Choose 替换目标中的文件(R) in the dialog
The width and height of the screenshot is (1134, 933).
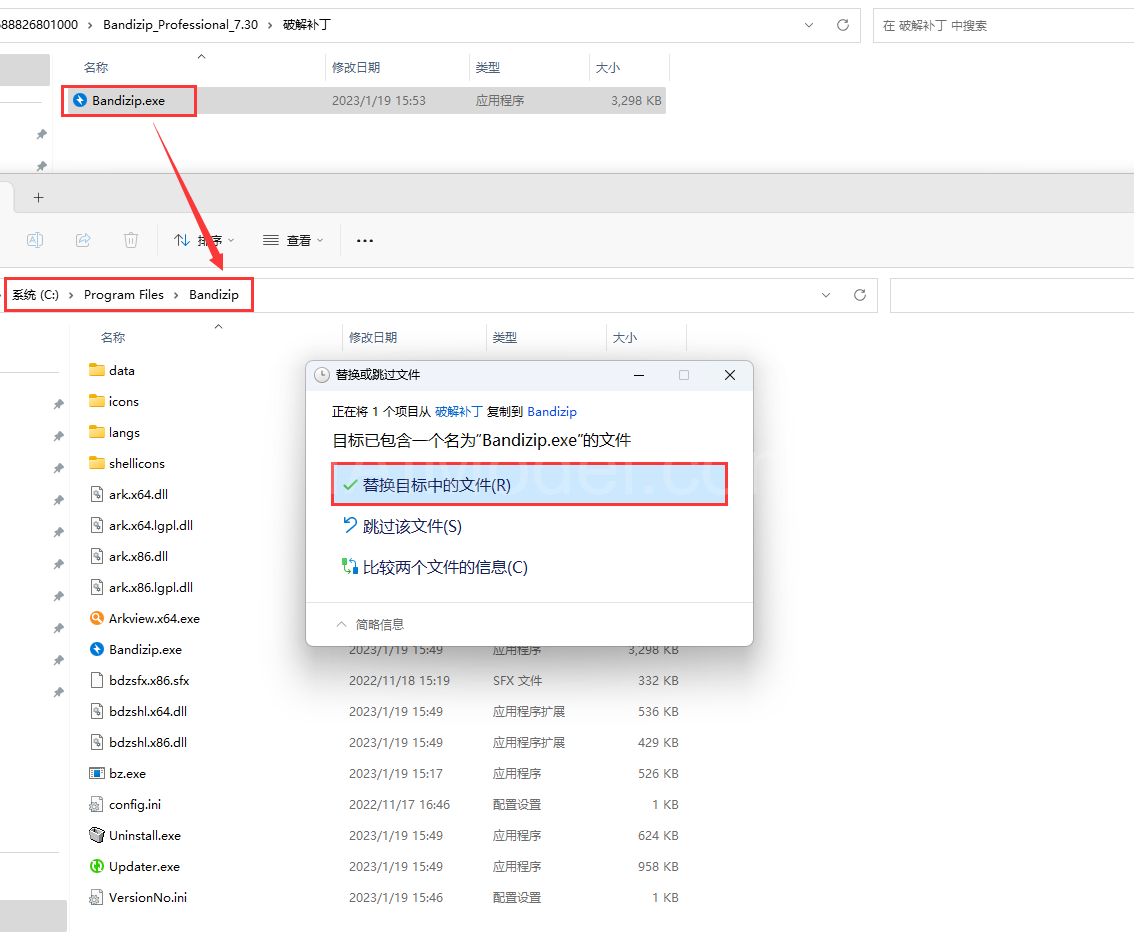(529, 485)
